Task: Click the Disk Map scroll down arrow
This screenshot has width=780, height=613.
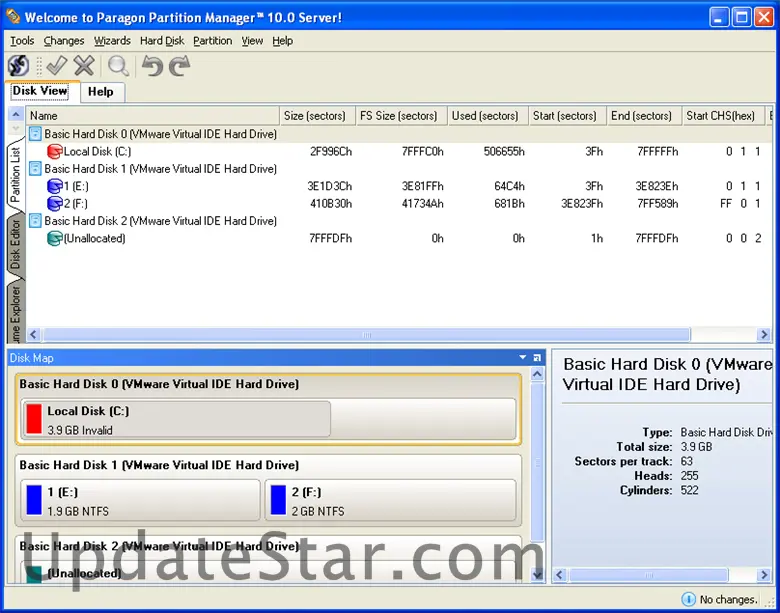Action: (x=537, y=575)
